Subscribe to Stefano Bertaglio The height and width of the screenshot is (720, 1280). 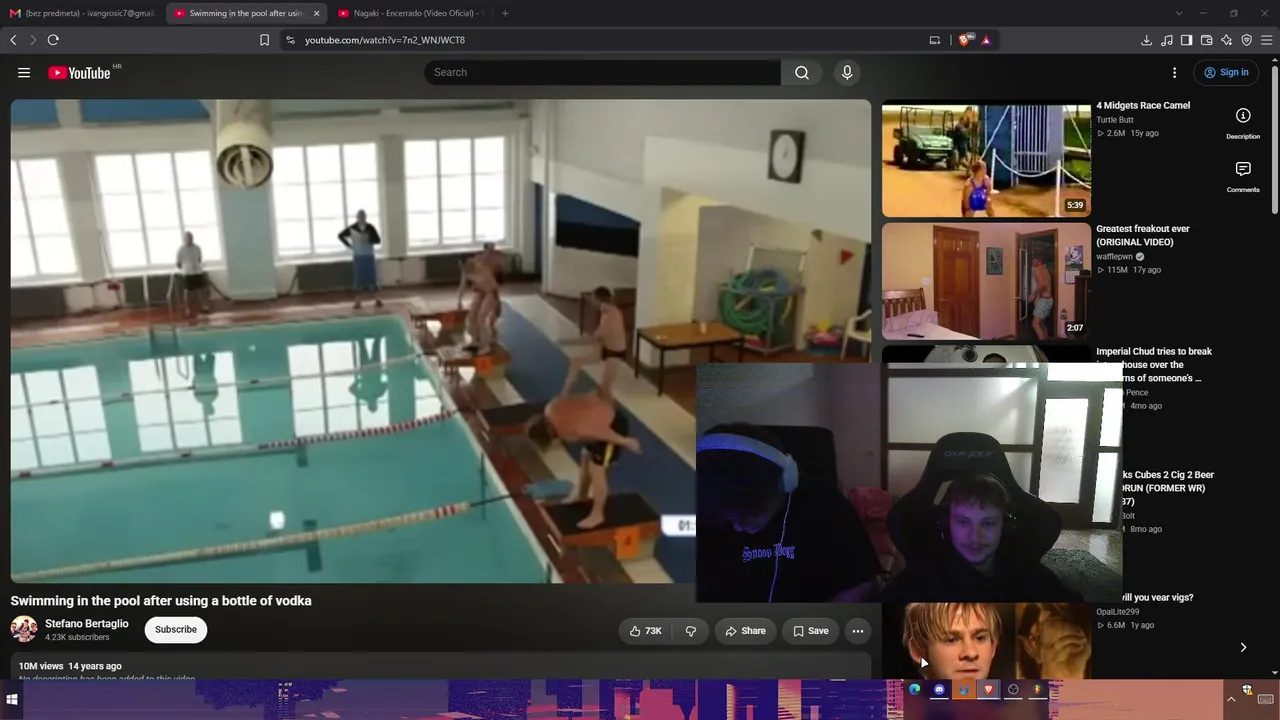coord(176,629)
